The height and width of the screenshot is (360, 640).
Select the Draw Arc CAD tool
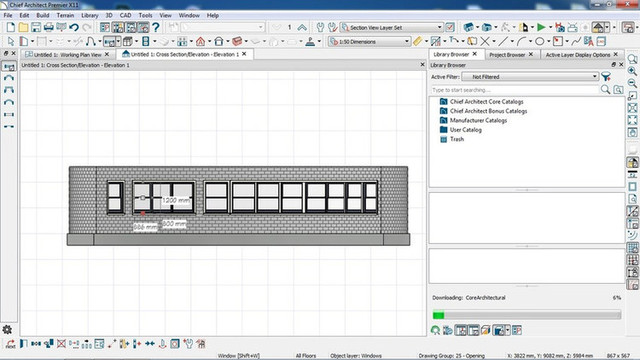pyautogui.click(x=521, y=41)
